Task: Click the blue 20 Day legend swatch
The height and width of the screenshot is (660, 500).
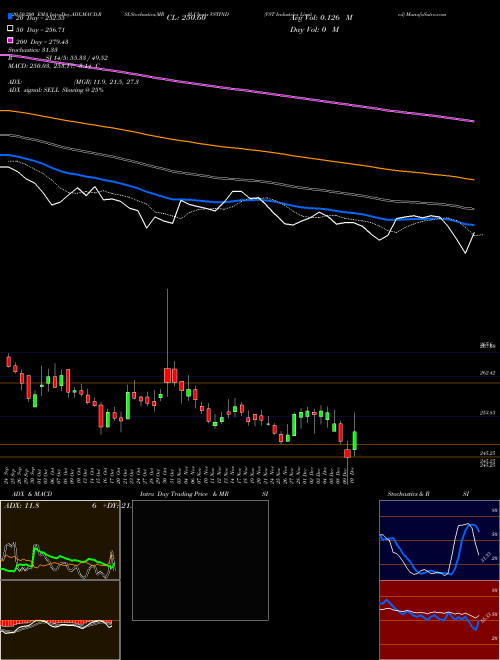Action: pyautogui.click(x=11, y=16)
